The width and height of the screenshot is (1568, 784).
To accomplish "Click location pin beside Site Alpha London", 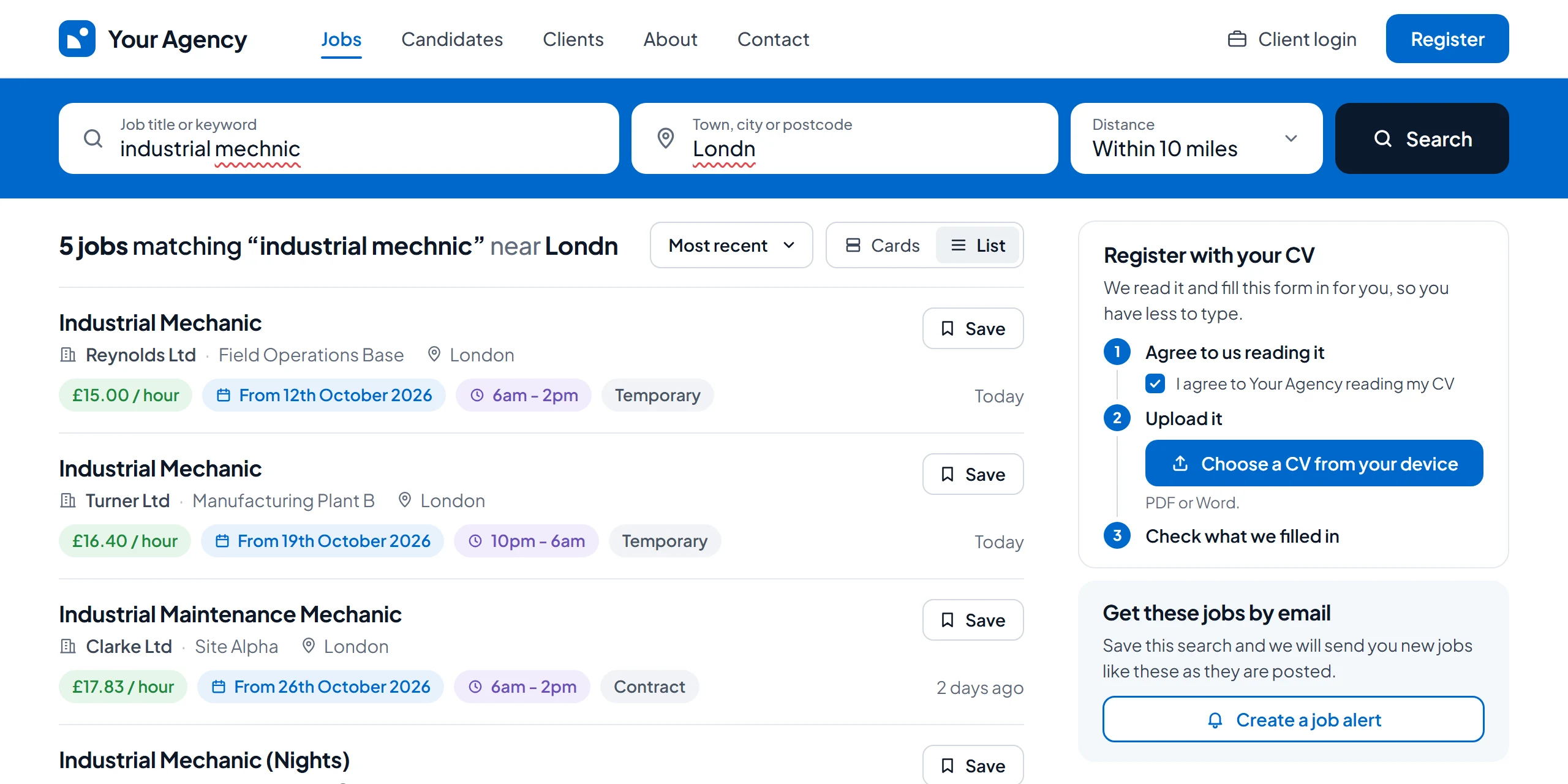I will coord(309,646).
